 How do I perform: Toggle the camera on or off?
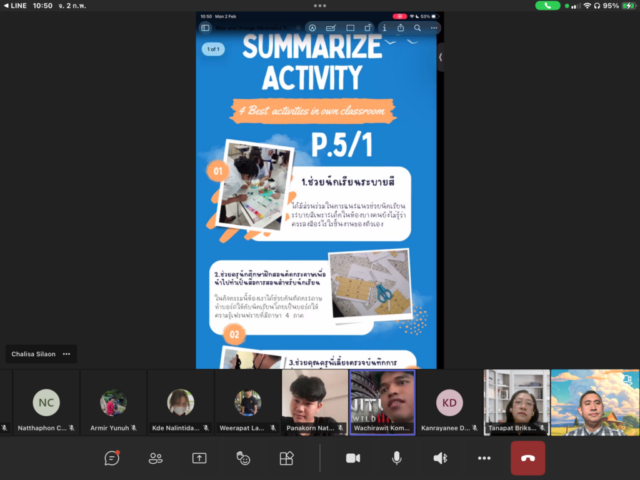pos(352,458)
